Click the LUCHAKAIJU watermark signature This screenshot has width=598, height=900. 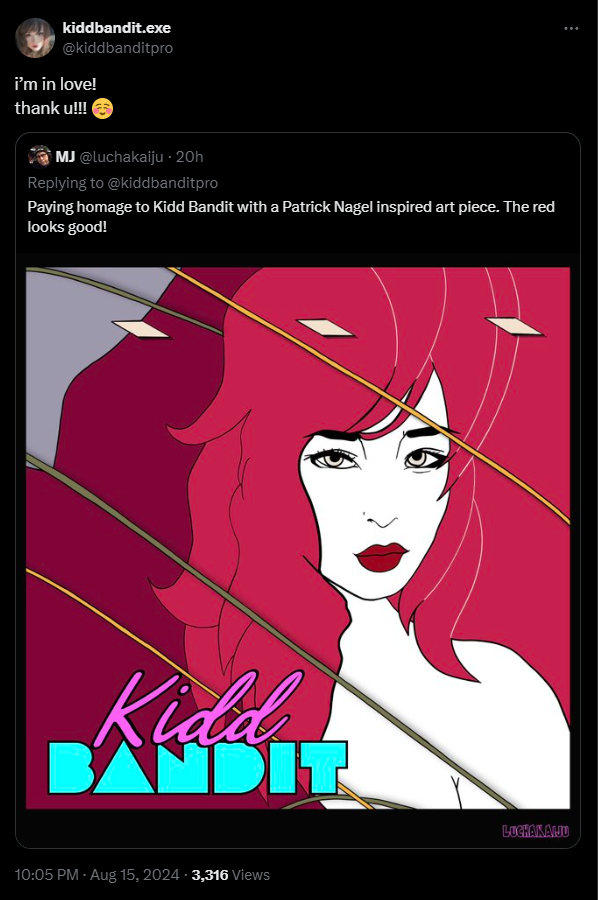click(536, 831)
